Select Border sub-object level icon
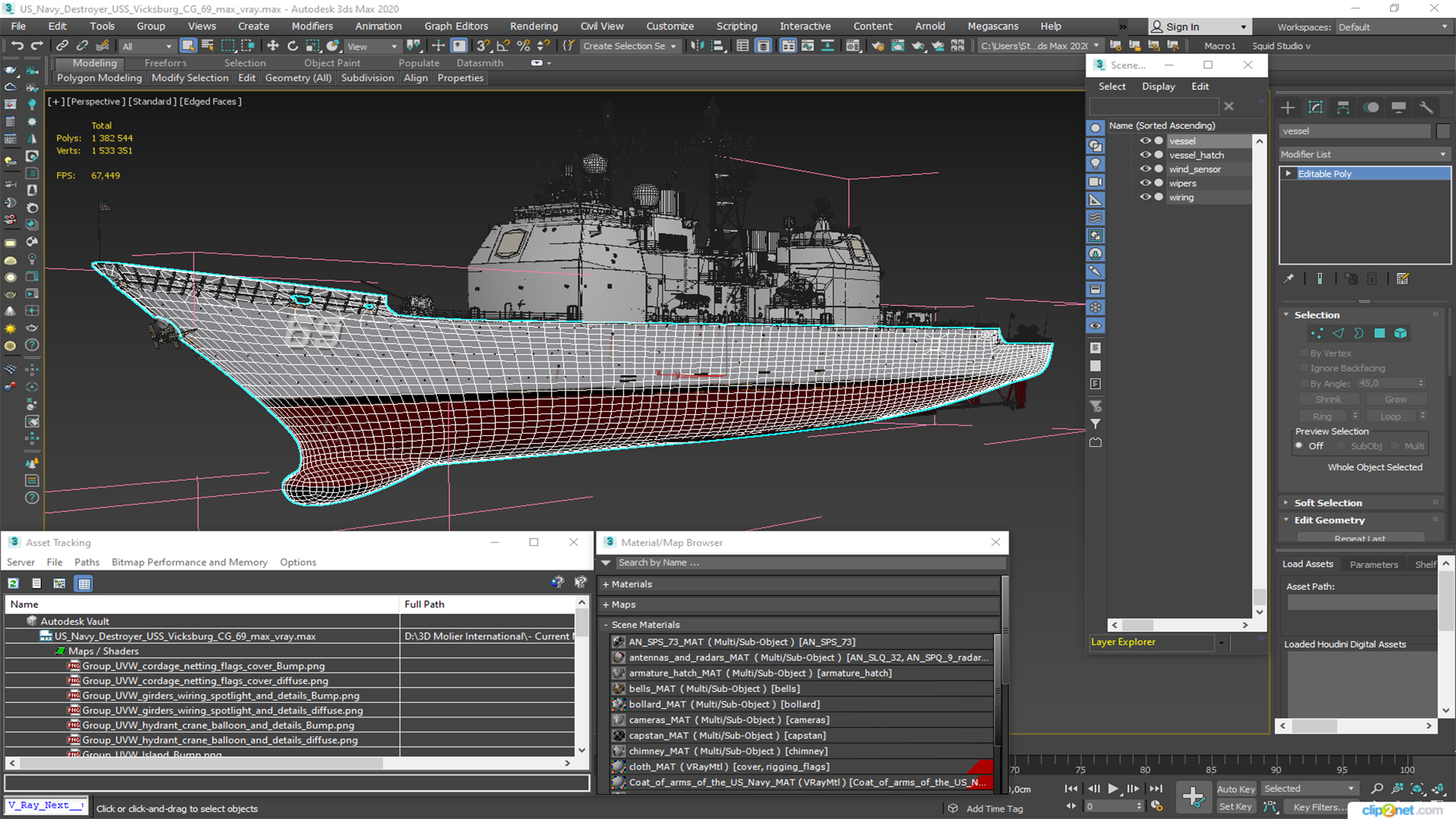Screen dimensions: 1456x819 (1359, 334)
